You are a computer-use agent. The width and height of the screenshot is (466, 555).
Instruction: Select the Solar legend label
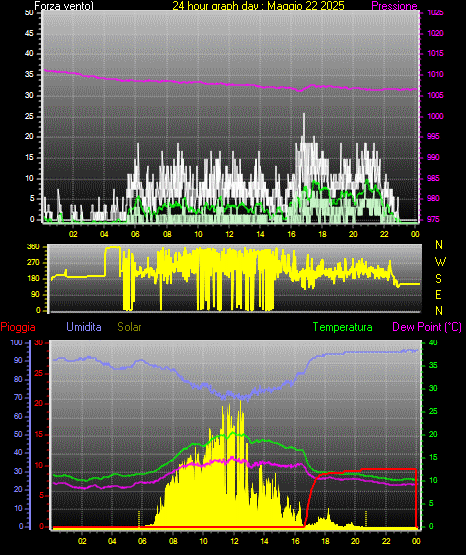point(130,327)
